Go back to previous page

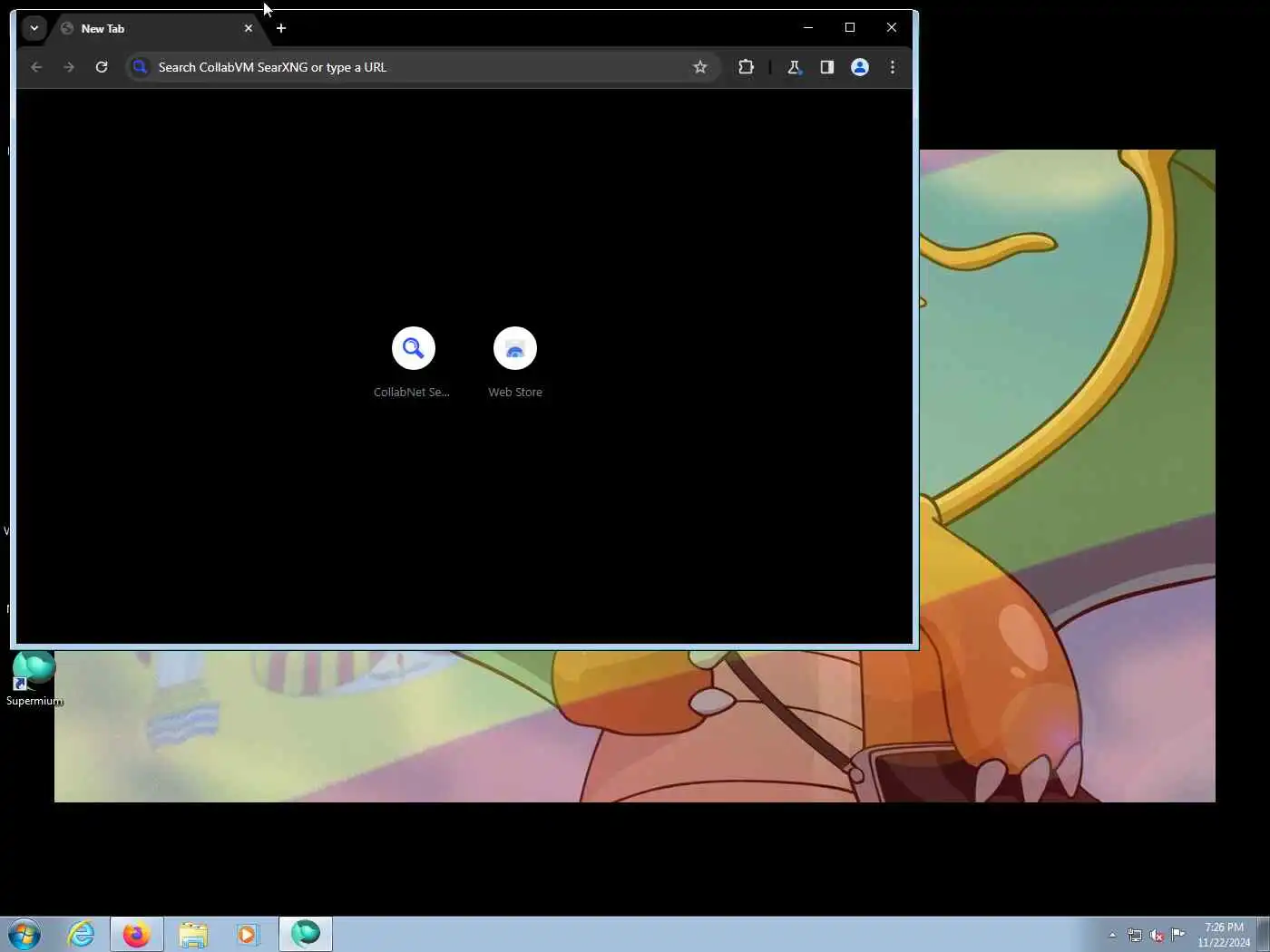tap(36, 67)
